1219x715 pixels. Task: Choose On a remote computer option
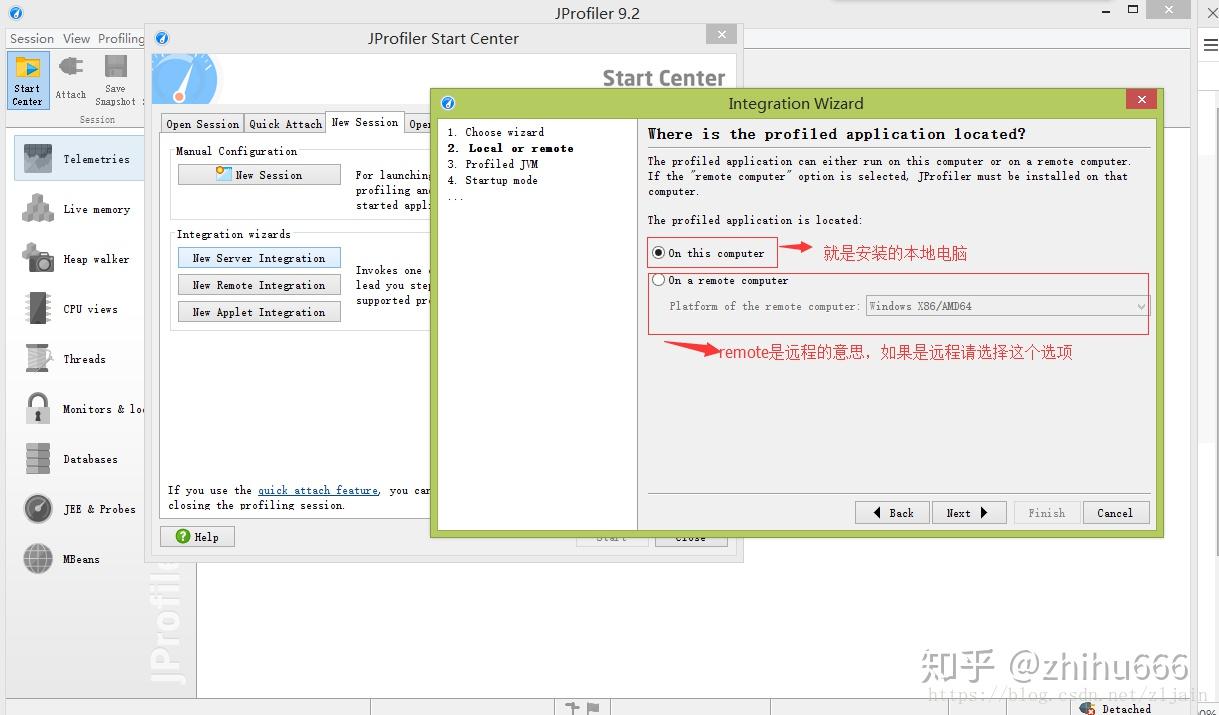pyautogui.click(x=659, y=280)
